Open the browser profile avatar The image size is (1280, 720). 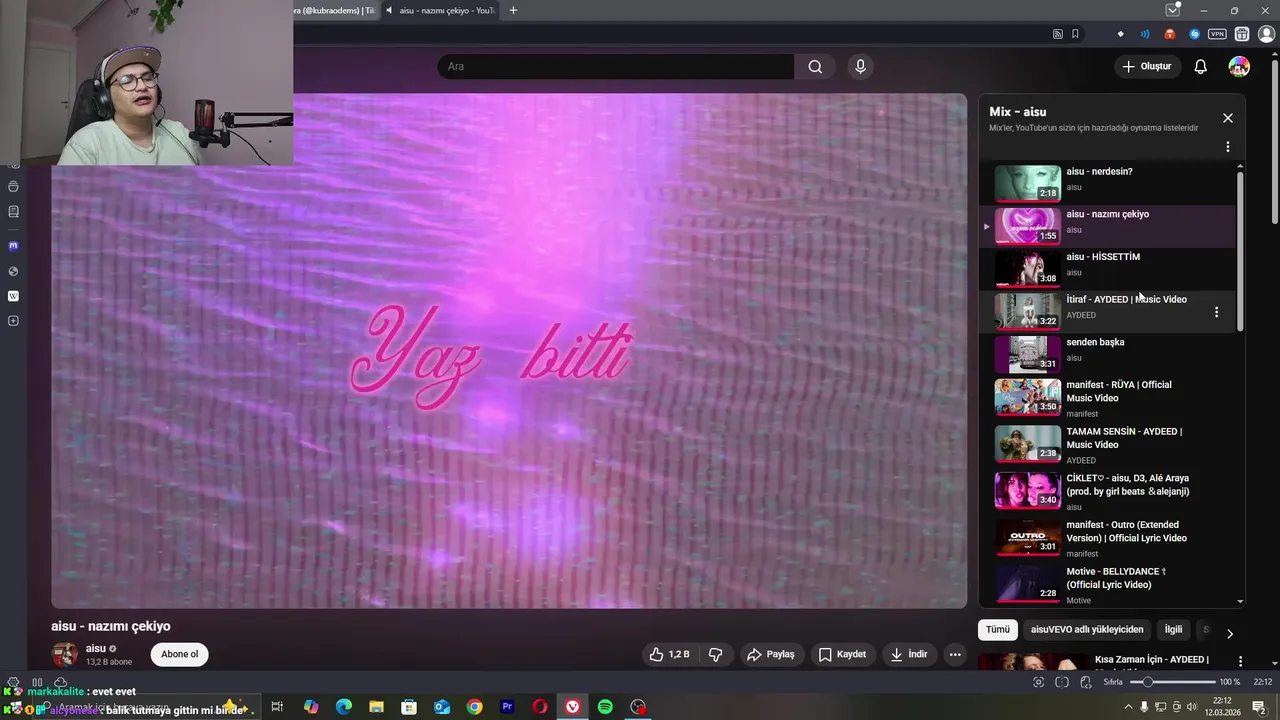click(x=1266, y=34)
